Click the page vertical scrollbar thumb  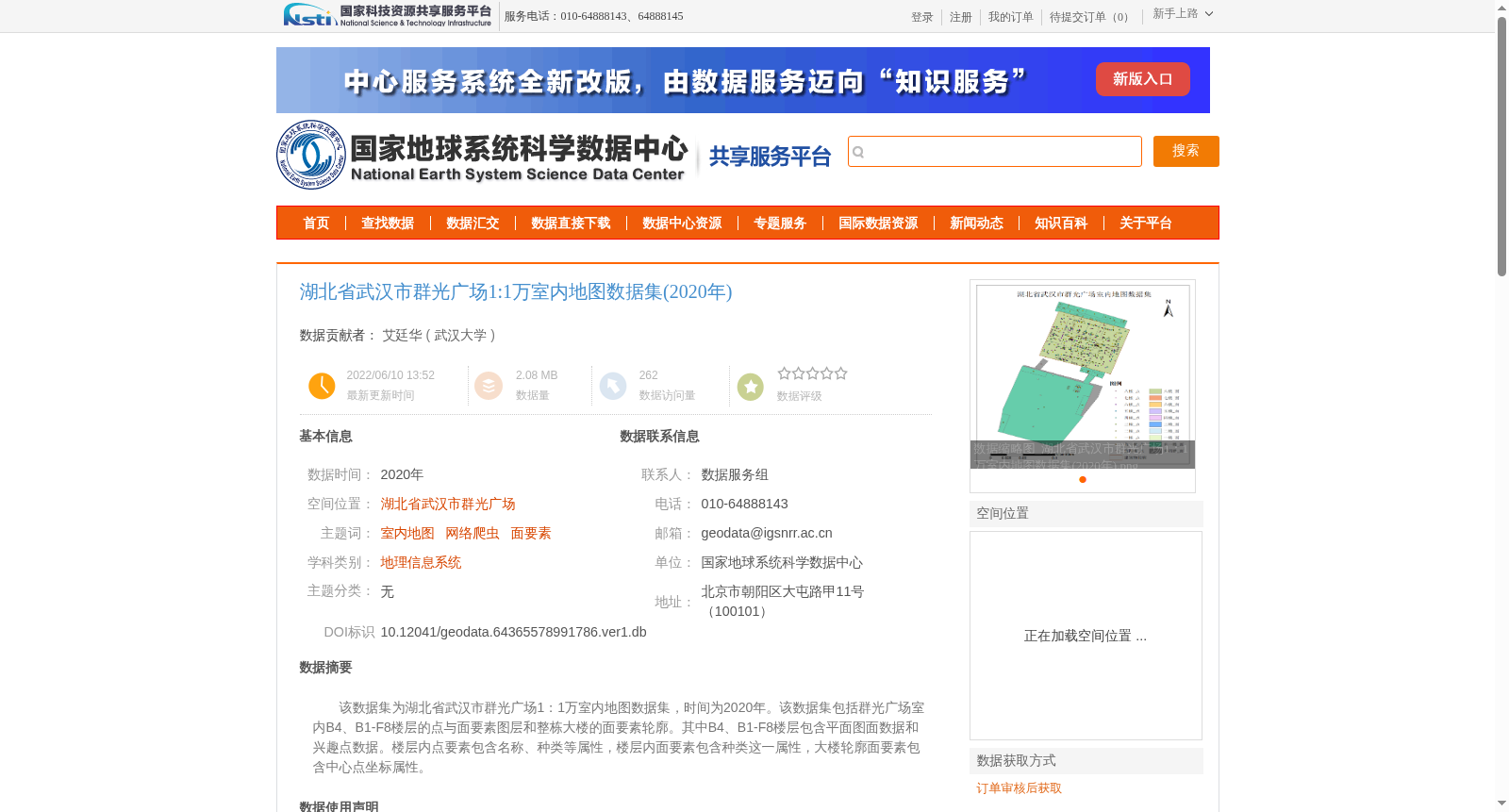click(1502, 146)
